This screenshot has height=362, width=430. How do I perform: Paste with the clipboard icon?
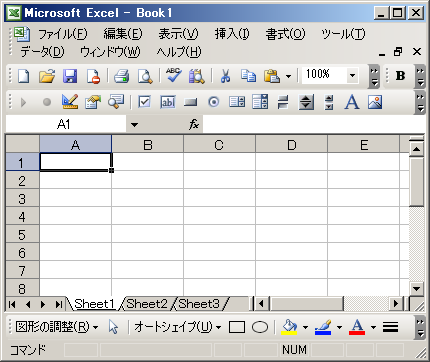coord(272,76)
